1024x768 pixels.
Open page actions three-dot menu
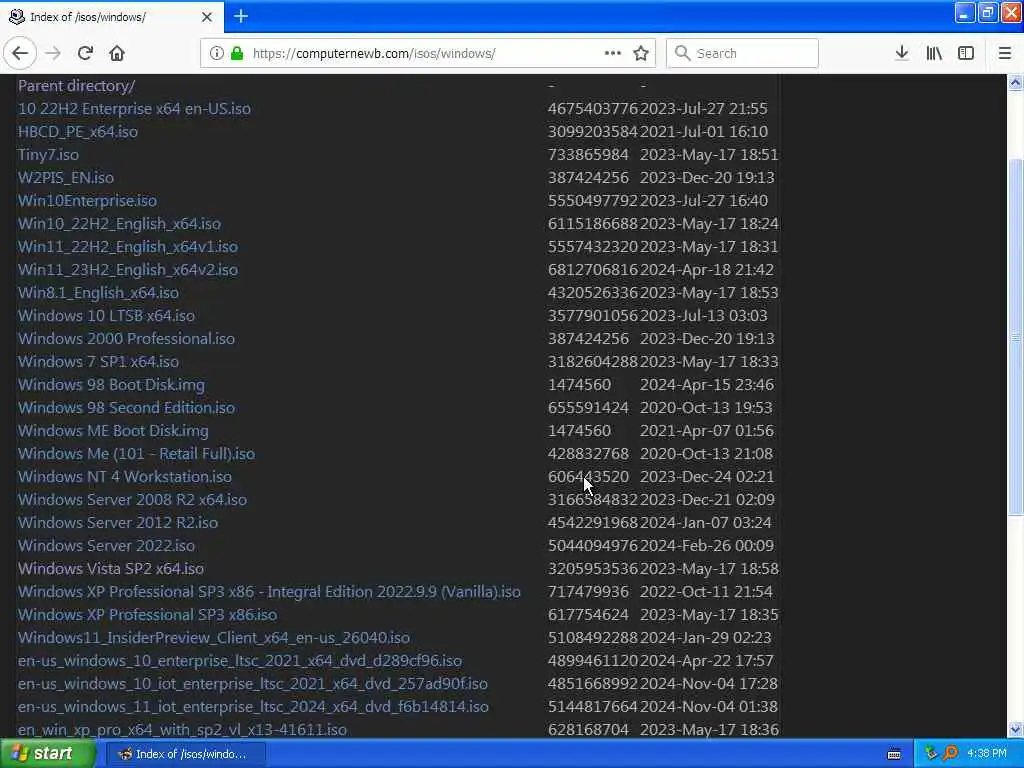click(613, 54)
